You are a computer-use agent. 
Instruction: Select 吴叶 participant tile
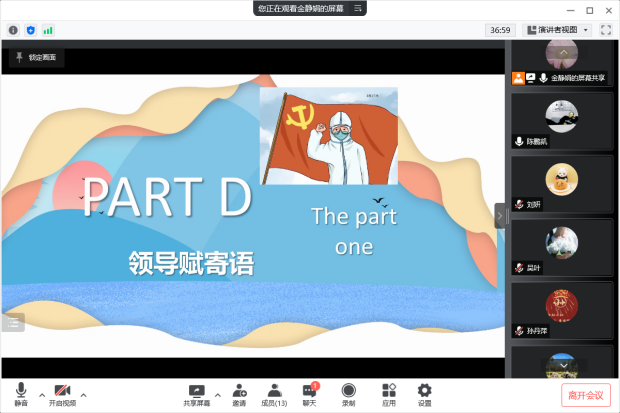pos(561,248)
